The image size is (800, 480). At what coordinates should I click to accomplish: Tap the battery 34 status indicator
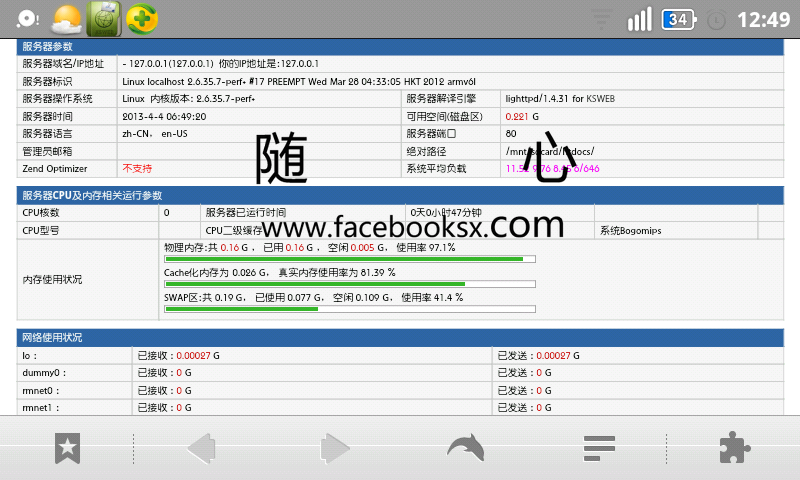click(679, 20)
